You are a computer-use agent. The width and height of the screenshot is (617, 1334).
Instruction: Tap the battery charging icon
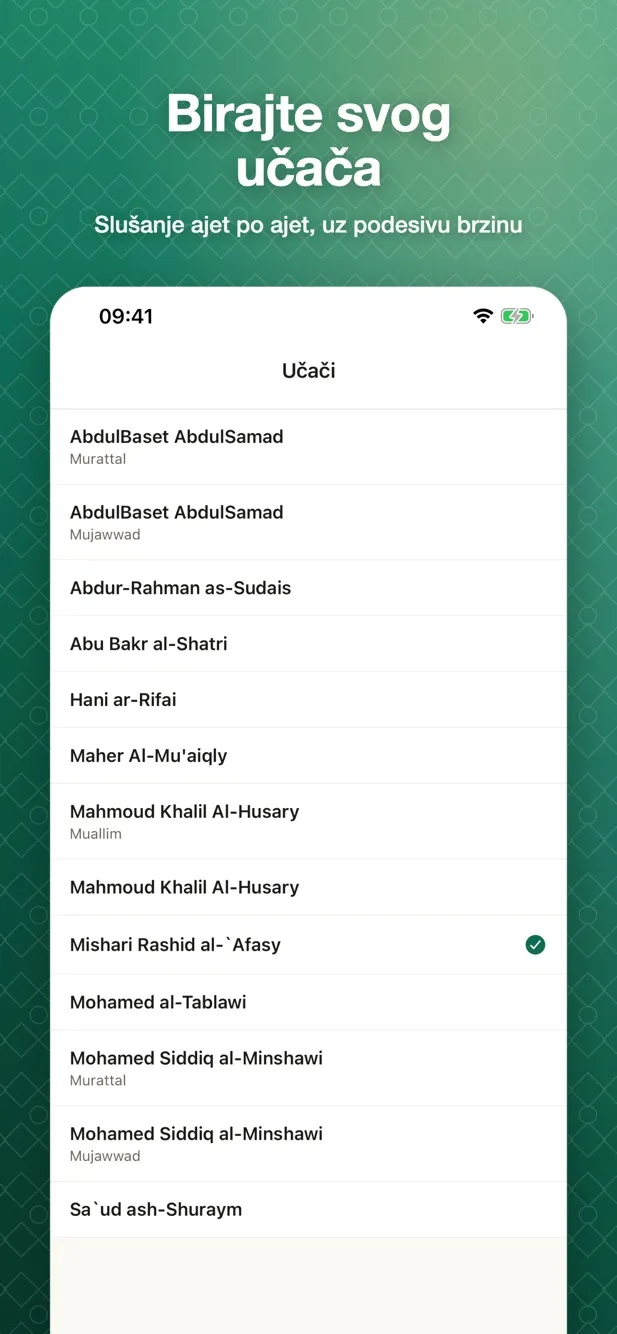click(517, 316)
